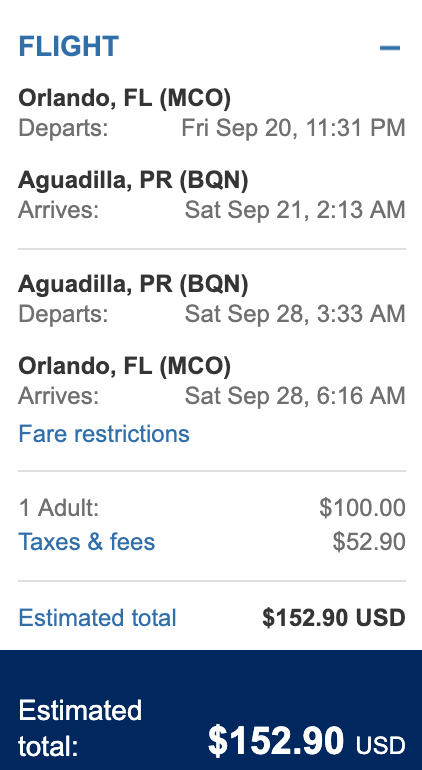Collapse the FLIGHT section with minus icon

coord(390,48)
